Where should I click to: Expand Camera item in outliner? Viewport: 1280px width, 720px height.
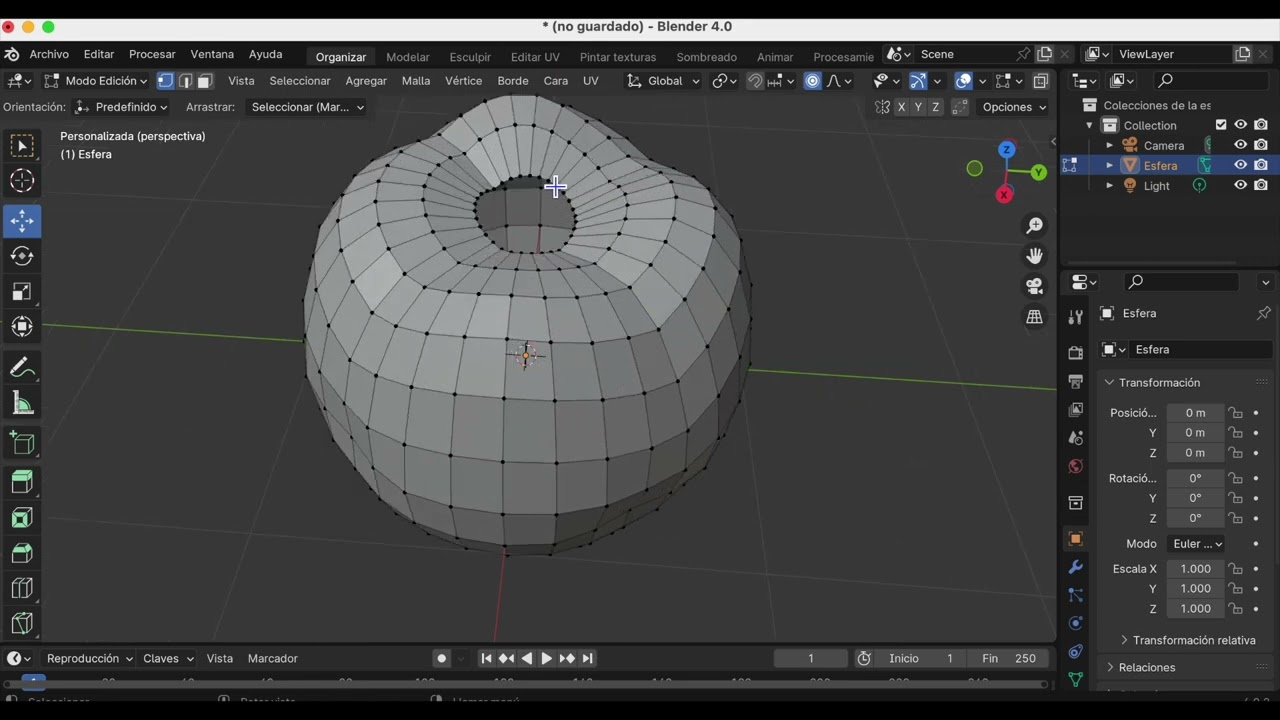1109,145
